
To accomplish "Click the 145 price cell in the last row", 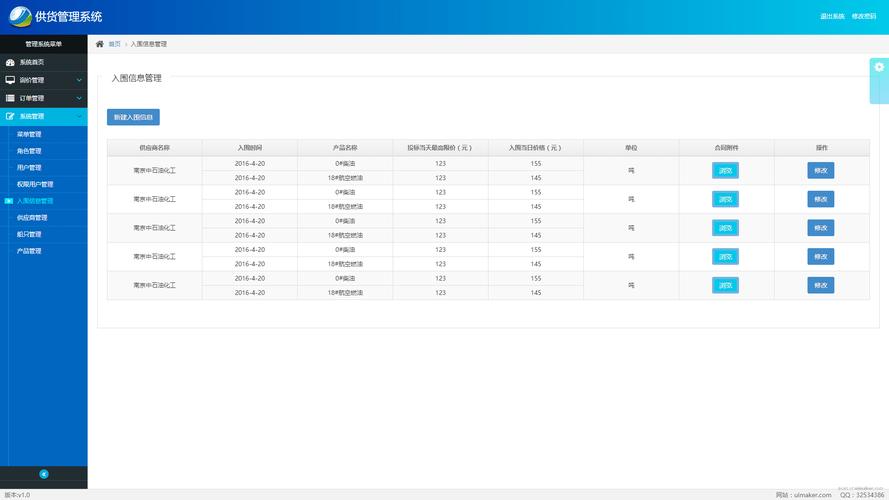I will coord(536,293).
